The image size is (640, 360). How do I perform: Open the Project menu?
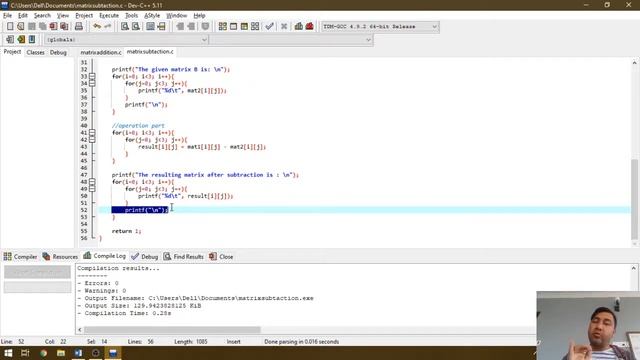[x=84, y=16]
